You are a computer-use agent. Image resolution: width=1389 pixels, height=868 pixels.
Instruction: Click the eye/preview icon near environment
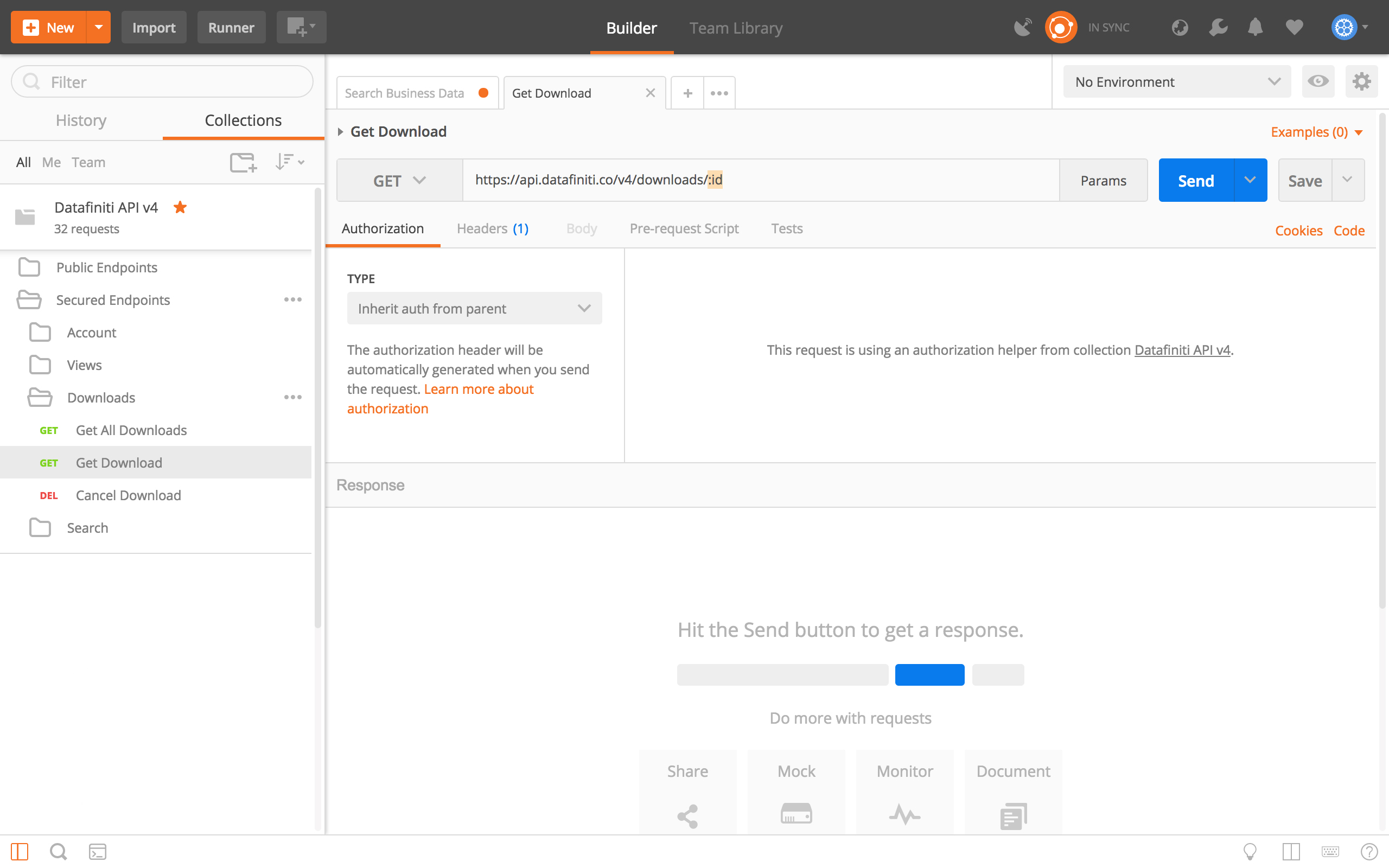1318,81
